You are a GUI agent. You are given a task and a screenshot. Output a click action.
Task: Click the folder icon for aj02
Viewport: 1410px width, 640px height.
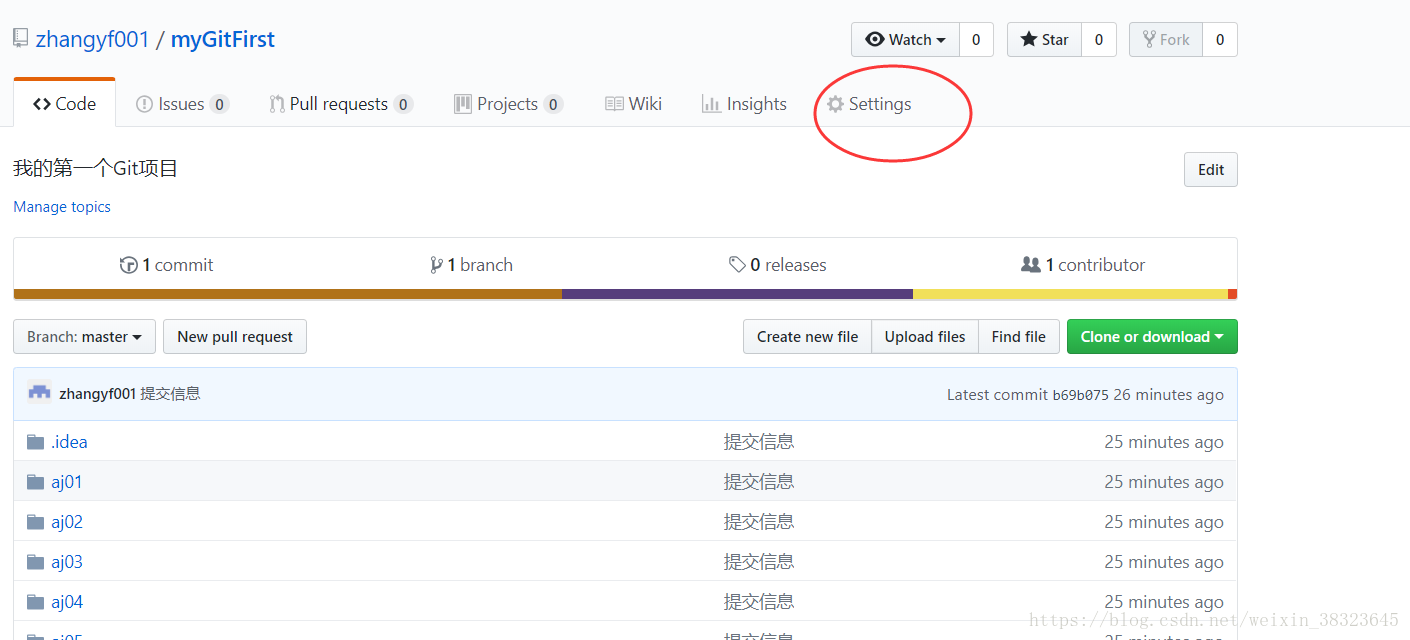(x=36, y=522)
